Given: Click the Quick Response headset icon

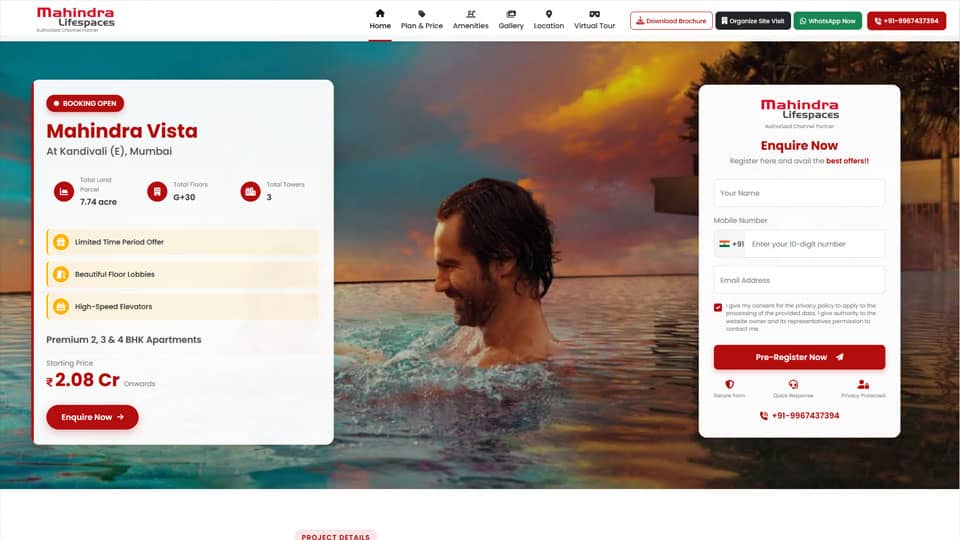Looking at the screenshot, I should pos(793,384).
